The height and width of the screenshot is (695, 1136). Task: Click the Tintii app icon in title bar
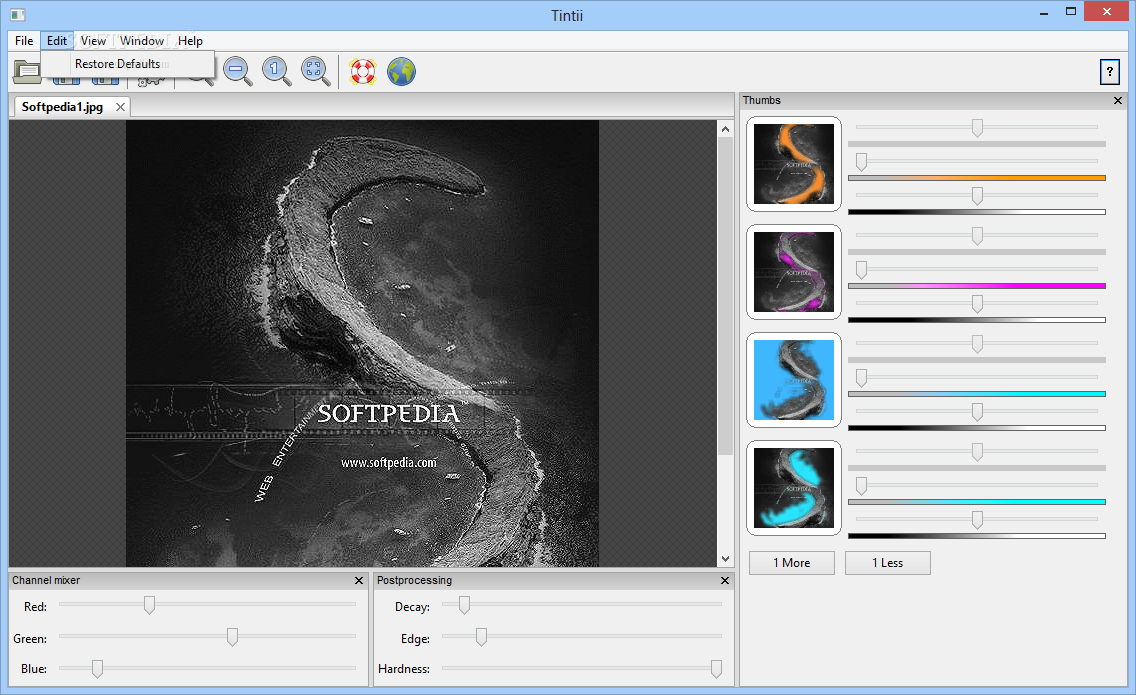pos(18,14)
